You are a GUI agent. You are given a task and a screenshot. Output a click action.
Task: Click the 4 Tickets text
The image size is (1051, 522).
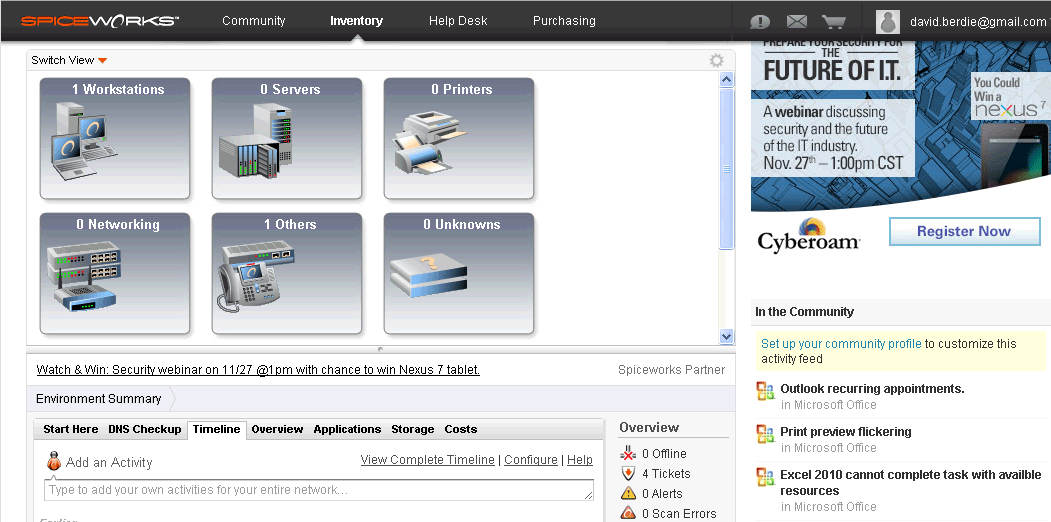coord(666,474)
